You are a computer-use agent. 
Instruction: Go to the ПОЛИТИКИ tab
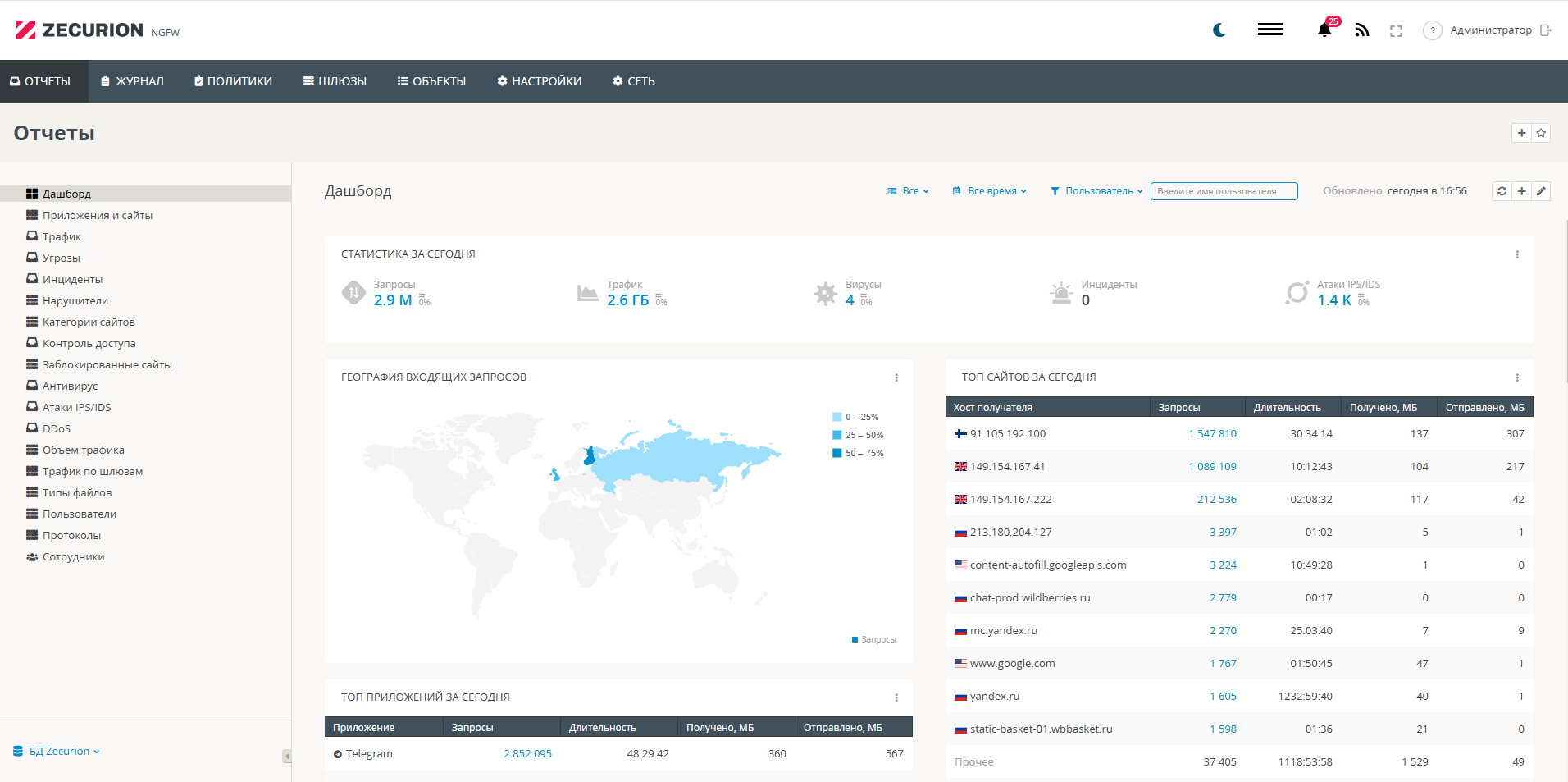pyautogui.click(x=233, y=81)
